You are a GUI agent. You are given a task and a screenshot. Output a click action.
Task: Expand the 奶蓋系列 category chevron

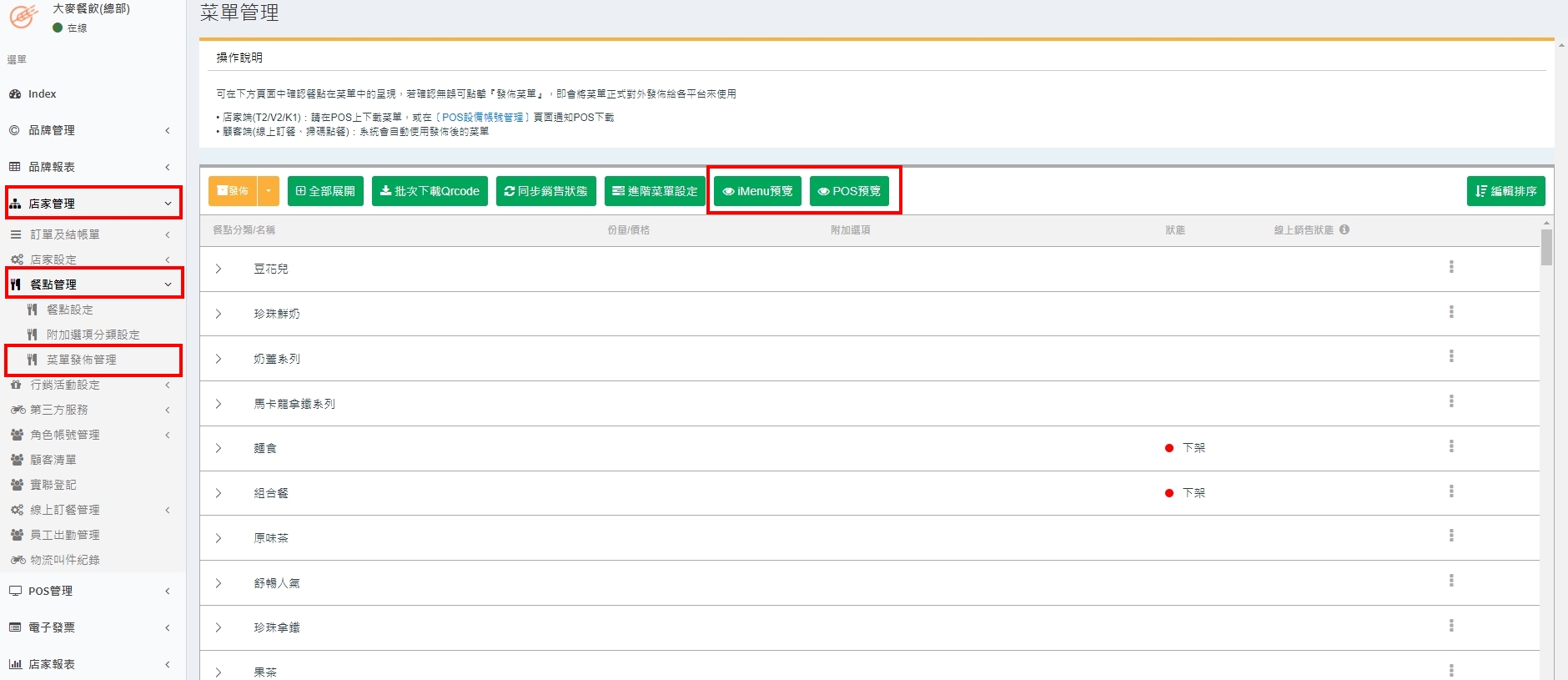click(x=219, y=359)
